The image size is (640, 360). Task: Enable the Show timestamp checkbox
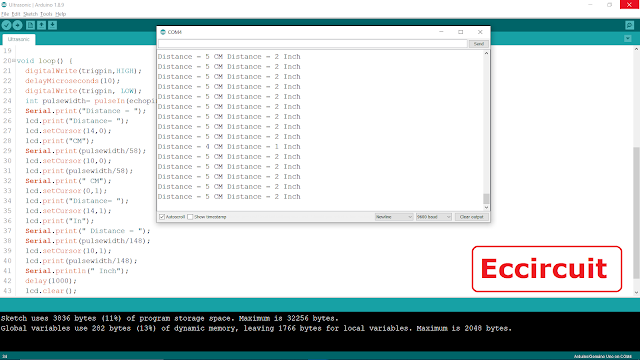coord(190,217)
